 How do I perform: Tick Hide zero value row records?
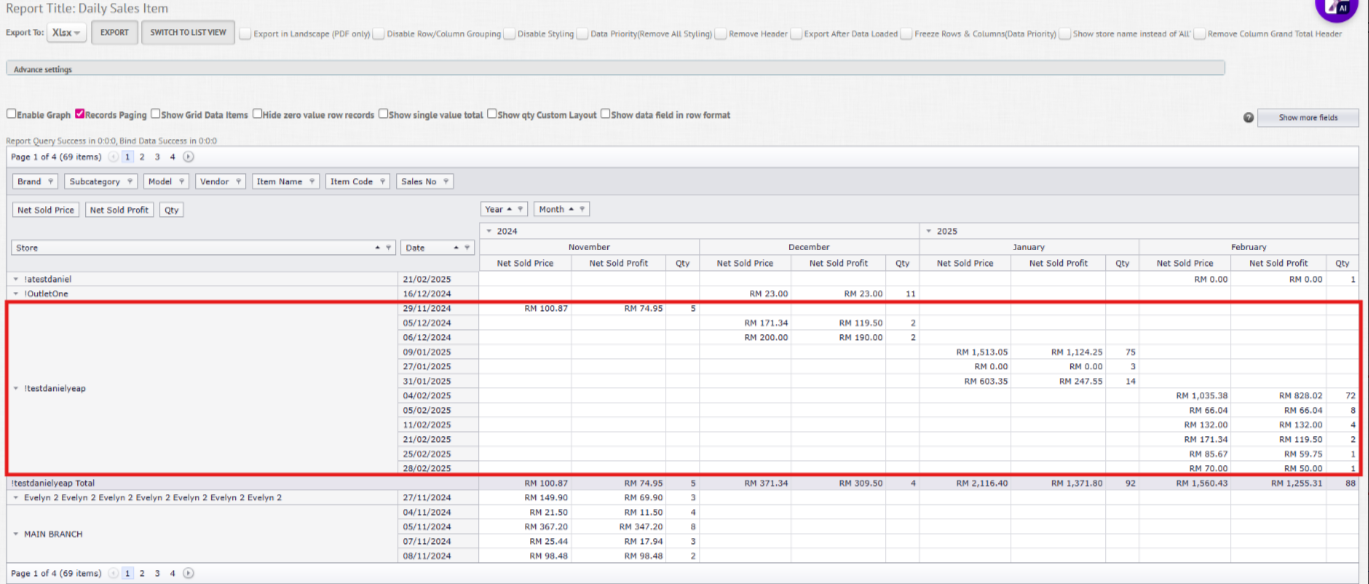click(257, 115)
